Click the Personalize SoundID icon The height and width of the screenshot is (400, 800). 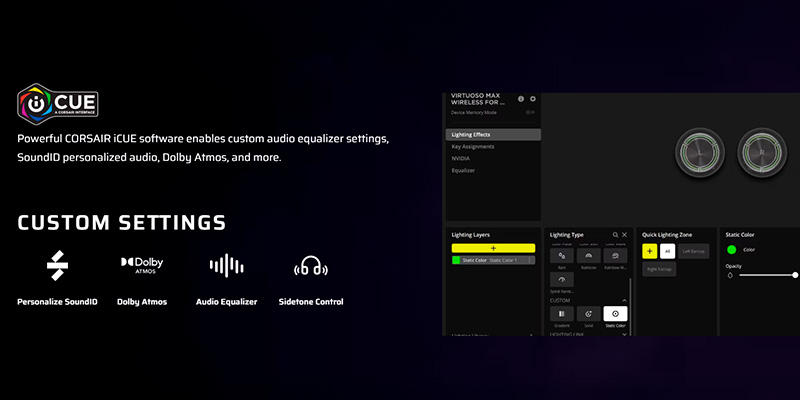(57, 265)
